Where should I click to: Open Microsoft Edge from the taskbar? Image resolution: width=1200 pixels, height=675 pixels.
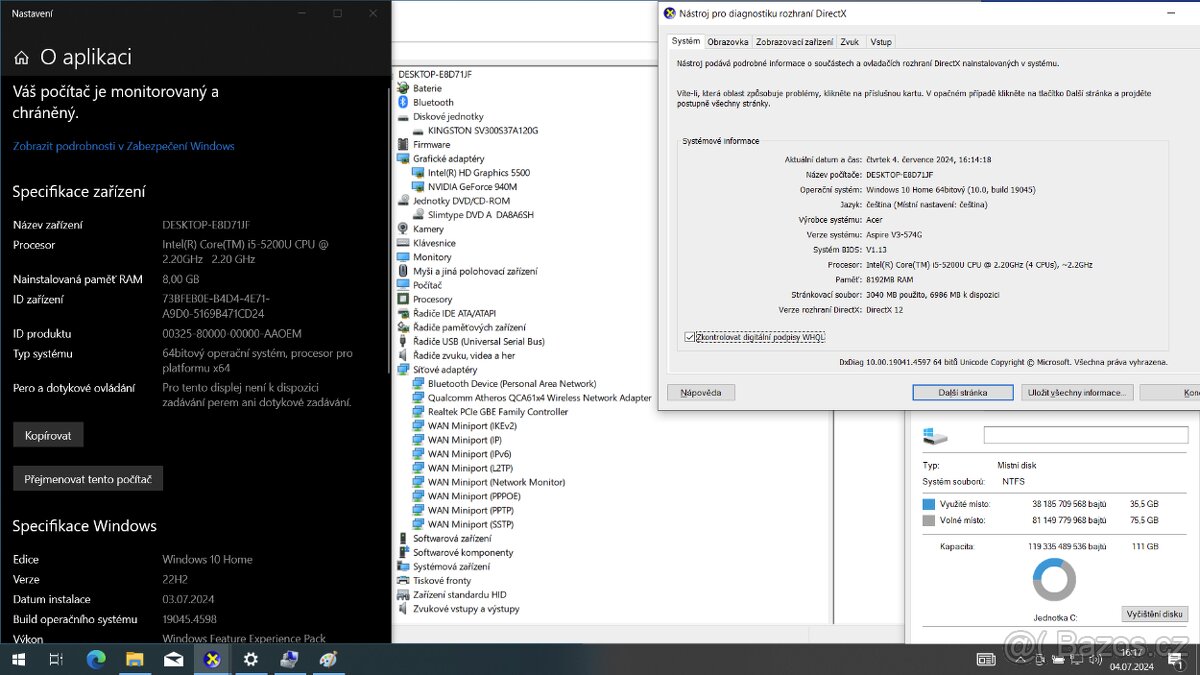click(x=96, y=659)
